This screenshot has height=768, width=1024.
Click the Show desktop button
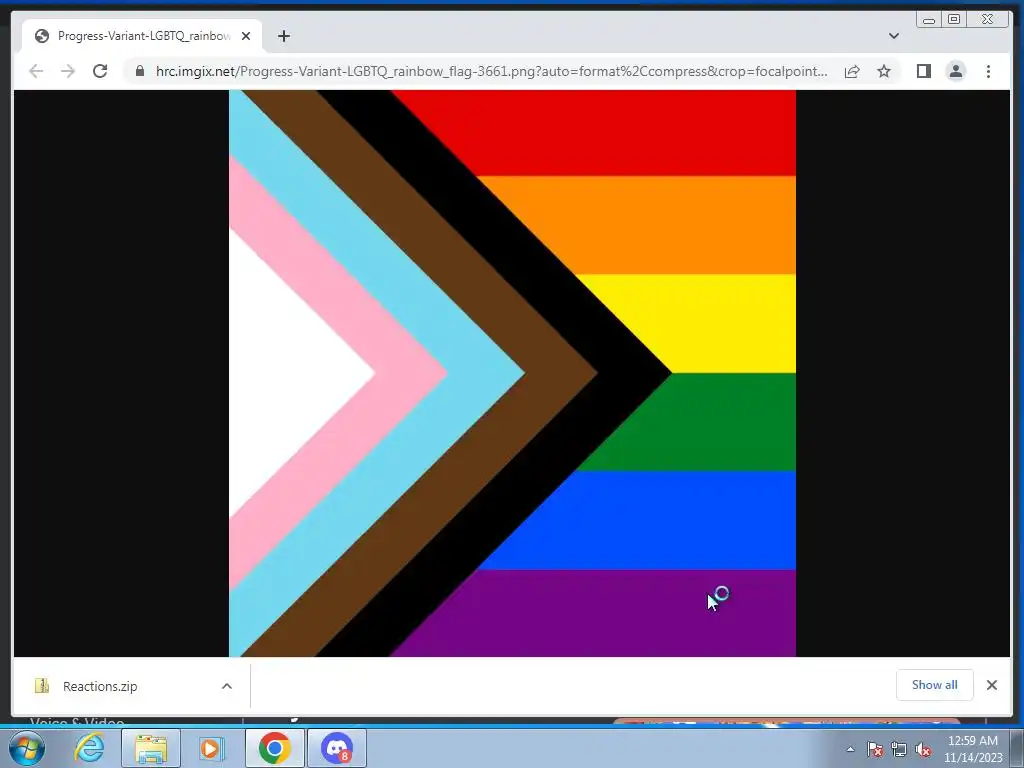(x=1017, y=748)
